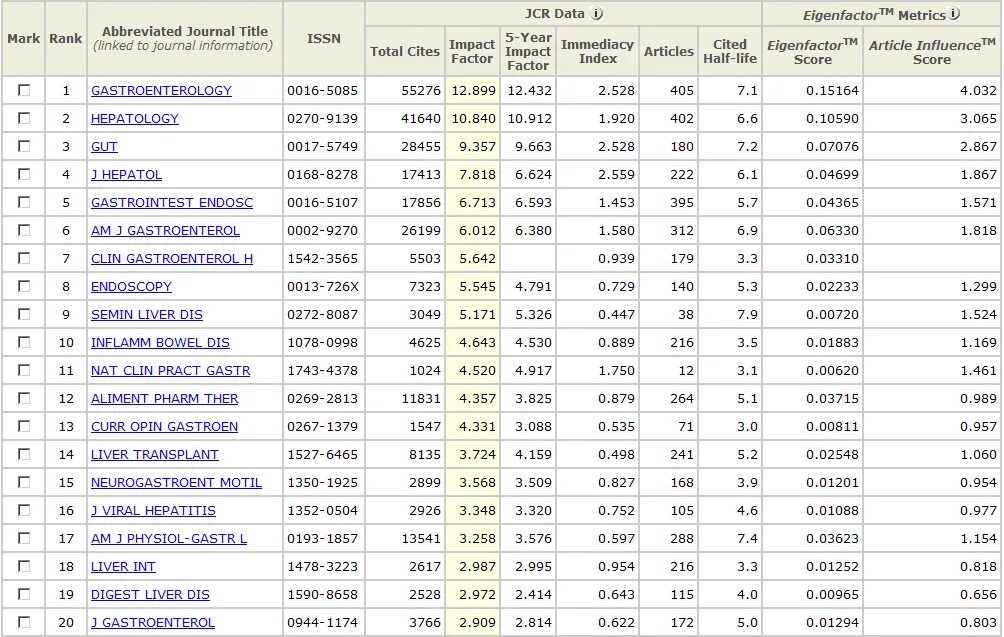The height and width of the screenshot is (637, 1004).
Task: Click ISSN value 0013-726X
Action: (x=323, y=287)
